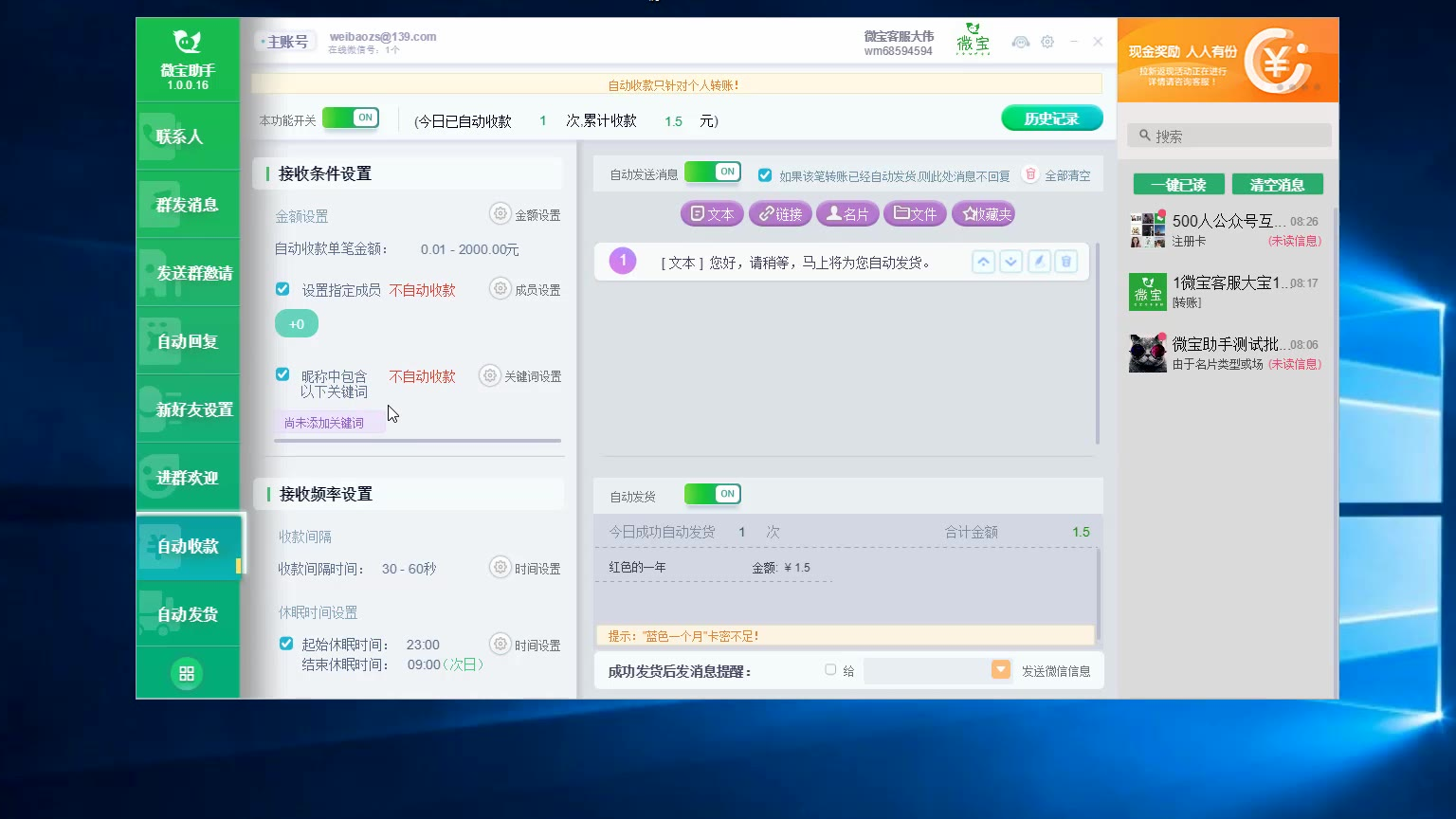Viewport: 1456px width, 819px height.
Task: Click the 历史记录 button
Action: 1052,118
